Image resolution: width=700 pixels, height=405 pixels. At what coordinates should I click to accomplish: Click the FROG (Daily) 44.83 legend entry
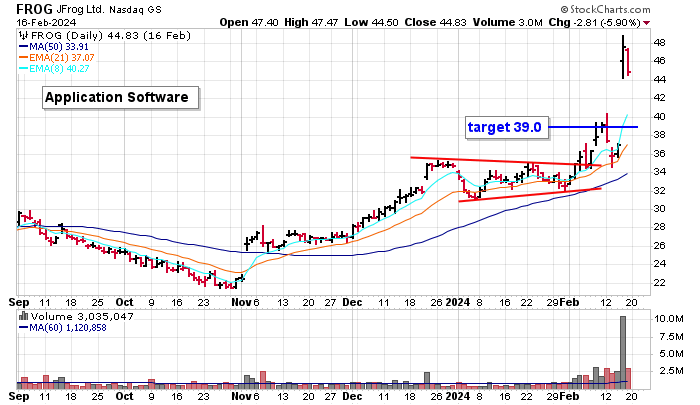[110, 36]
